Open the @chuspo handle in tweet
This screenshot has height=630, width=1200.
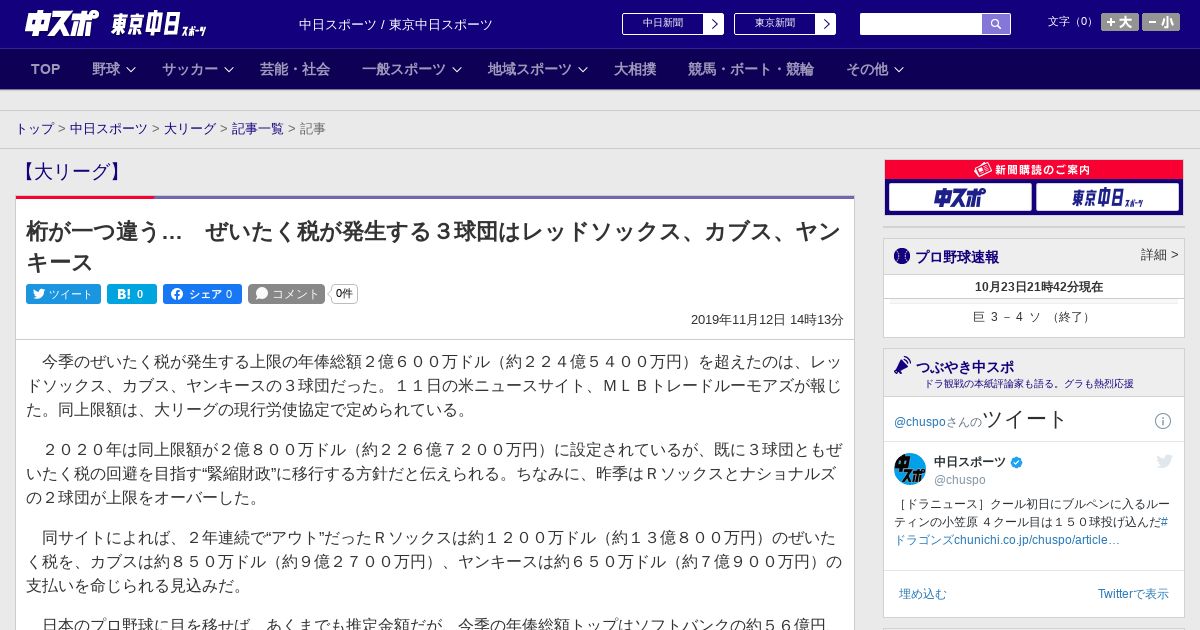[x=960, y=480]
